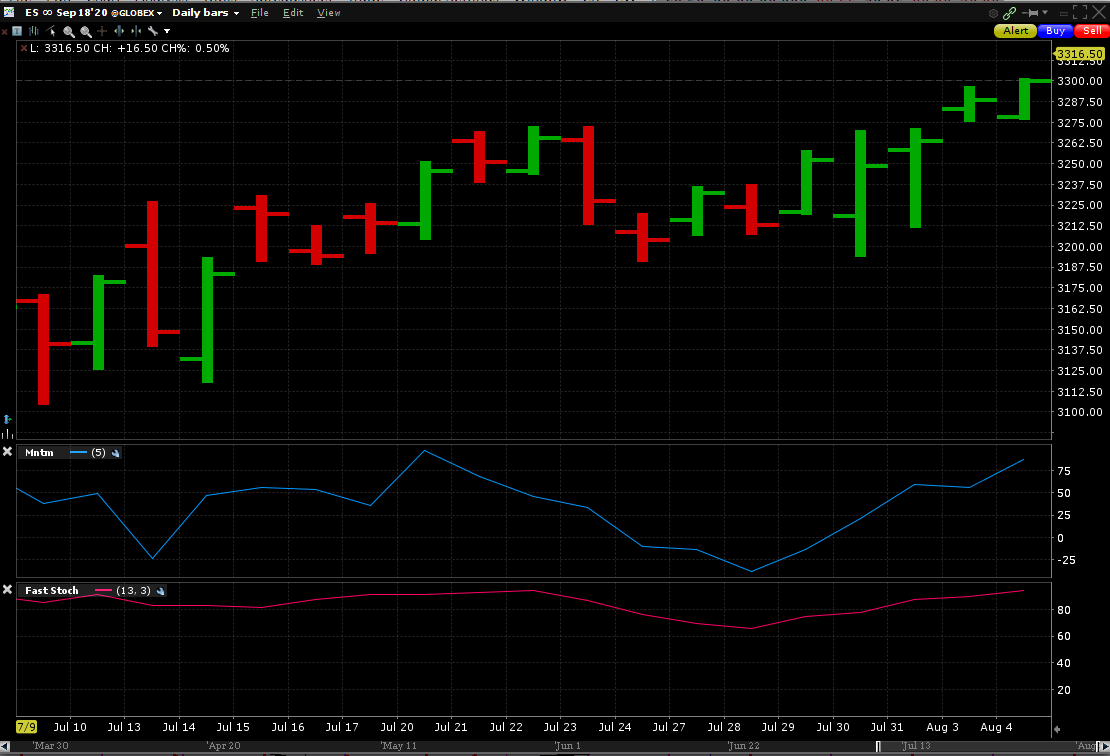Click the 'Jun 22 timeline marker

[x=744, y=746]
